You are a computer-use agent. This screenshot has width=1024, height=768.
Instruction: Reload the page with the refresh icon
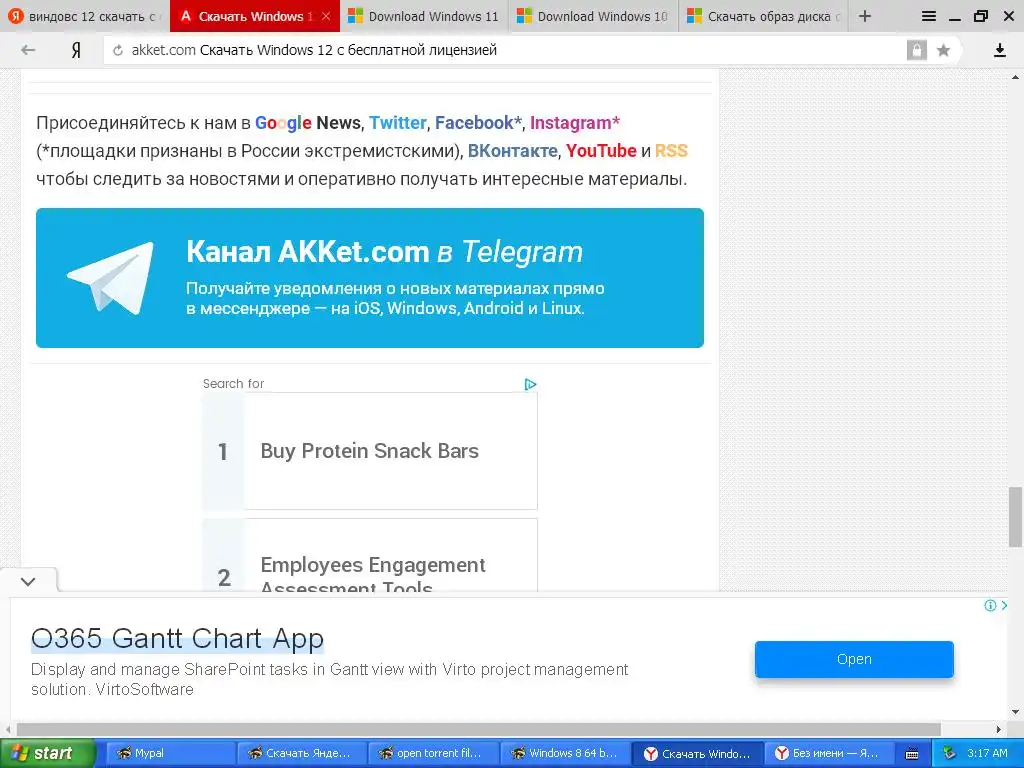tap(118, 50)
